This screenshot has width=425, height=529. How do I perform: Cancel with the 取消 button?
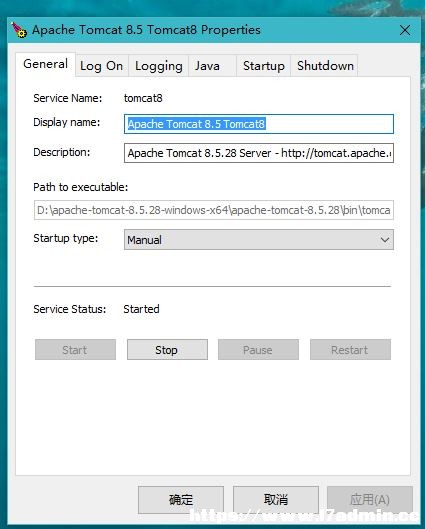click(x=276, y=500)
